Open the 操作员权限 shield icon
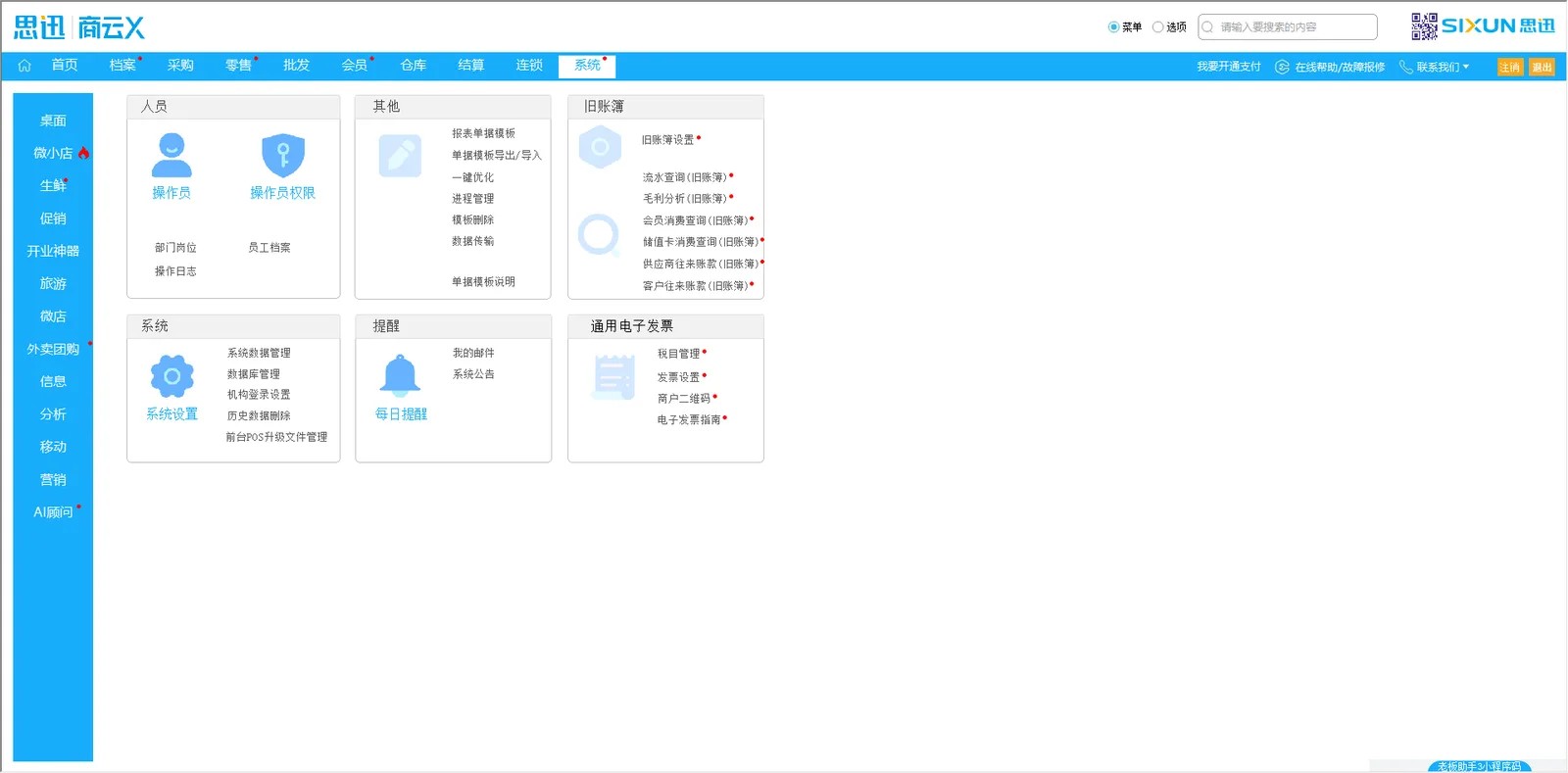Screen dimensions: 1568x773 pos(283,155)
